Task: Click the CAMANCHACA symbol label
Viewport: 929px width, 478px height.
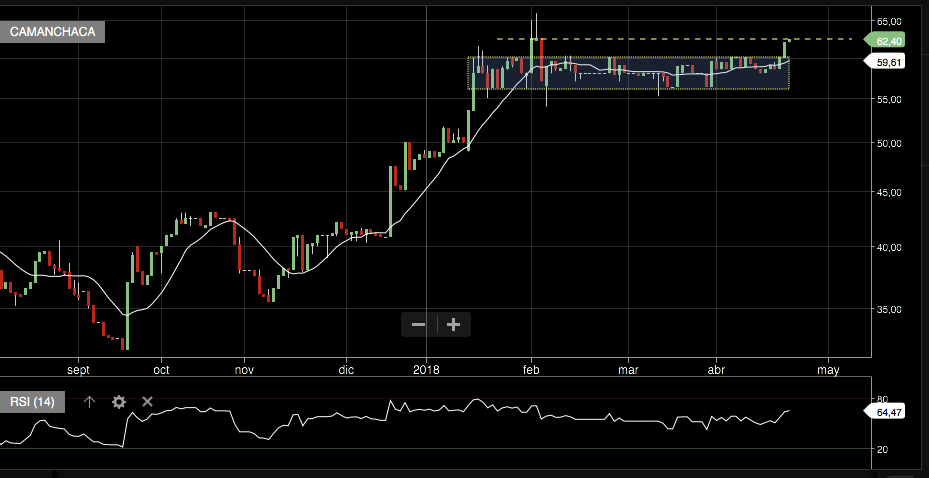Action: pos(53,32)
